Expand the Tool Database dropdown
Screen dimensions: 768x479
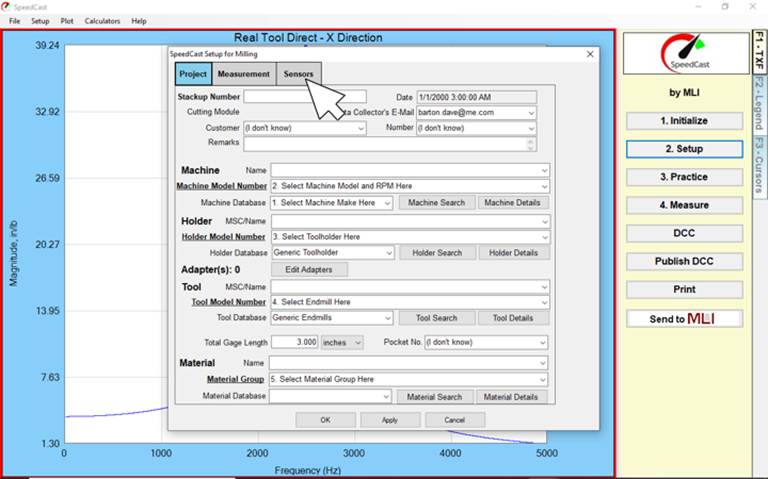(x=387, y=318)
